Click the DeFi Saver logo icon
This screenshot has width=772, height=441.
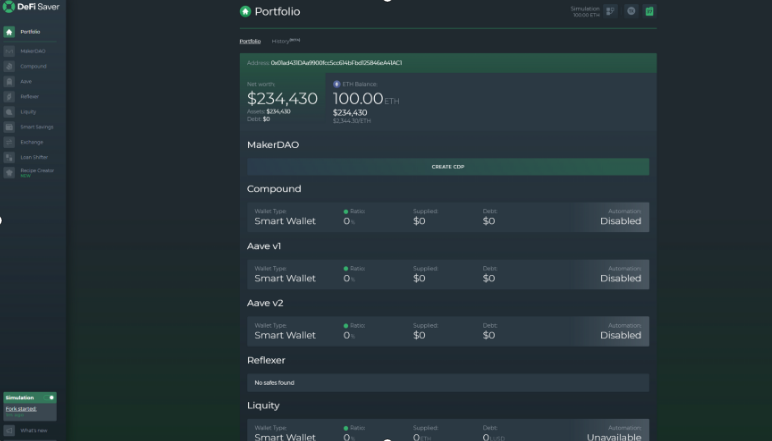[x=8, y=7]
